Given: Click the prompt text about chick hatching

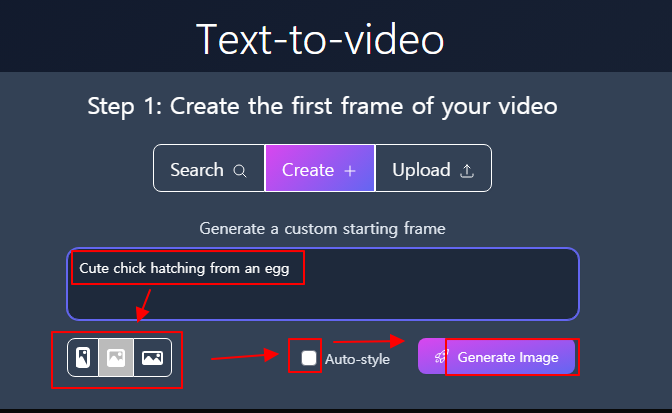Looking at the screenshot, I should (184, 269).
